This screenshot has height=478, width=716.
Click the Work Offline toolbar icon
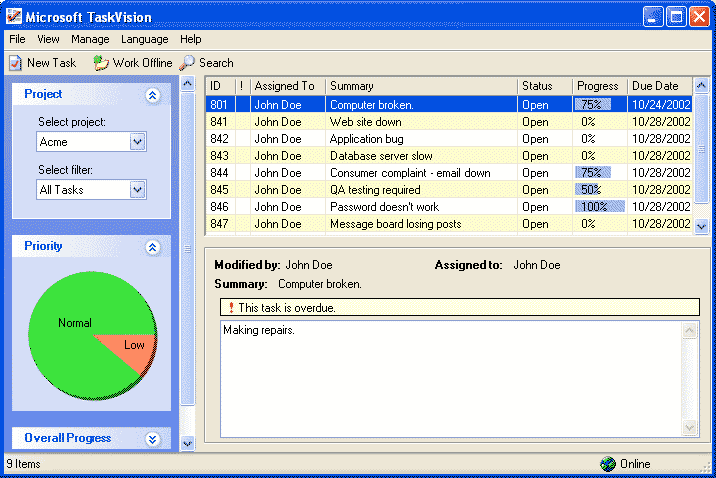[101, 63]
